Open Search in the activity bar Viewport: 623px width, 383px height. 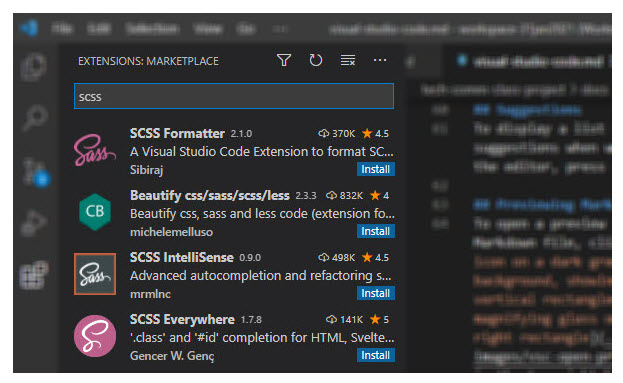click(x=35, y=118)
